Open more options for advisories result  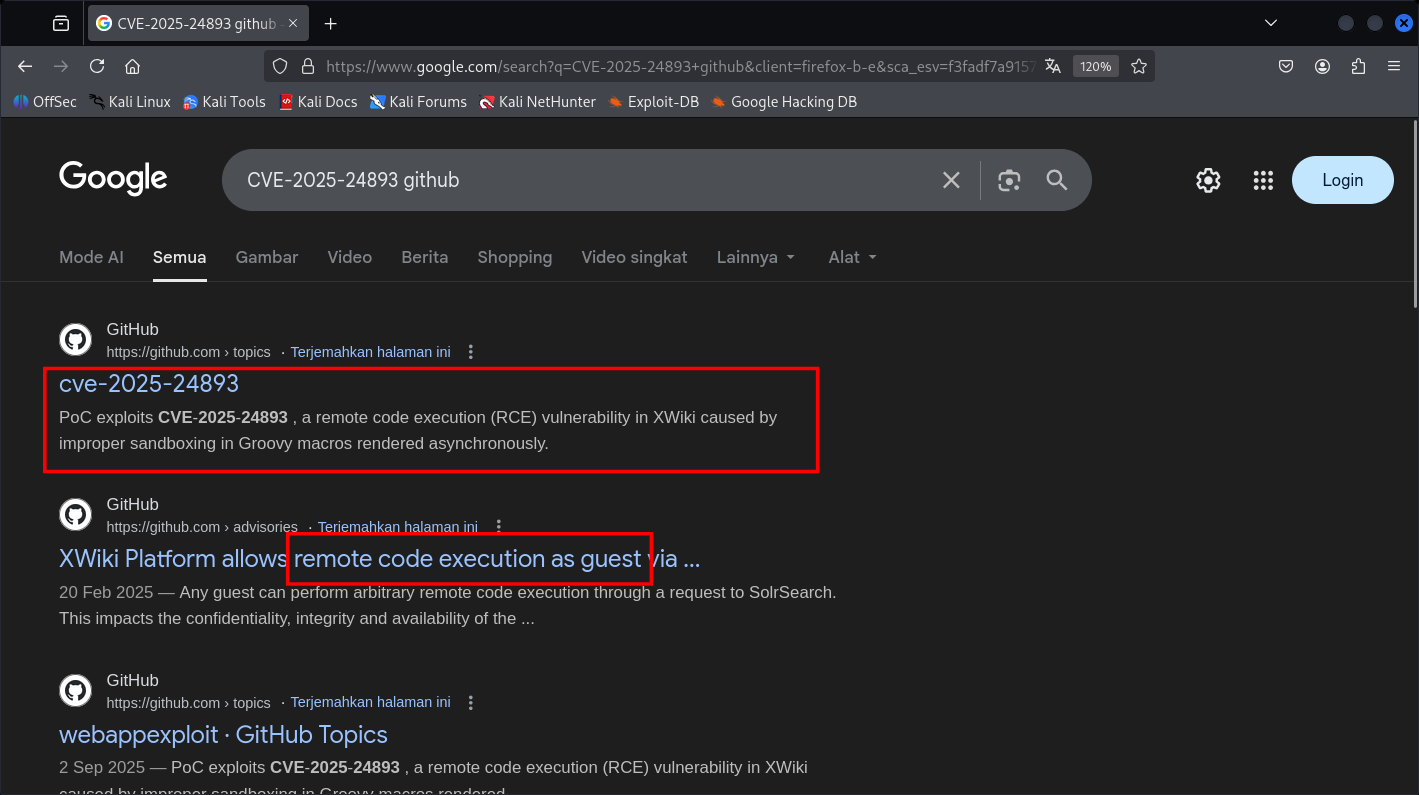(499, 527)
